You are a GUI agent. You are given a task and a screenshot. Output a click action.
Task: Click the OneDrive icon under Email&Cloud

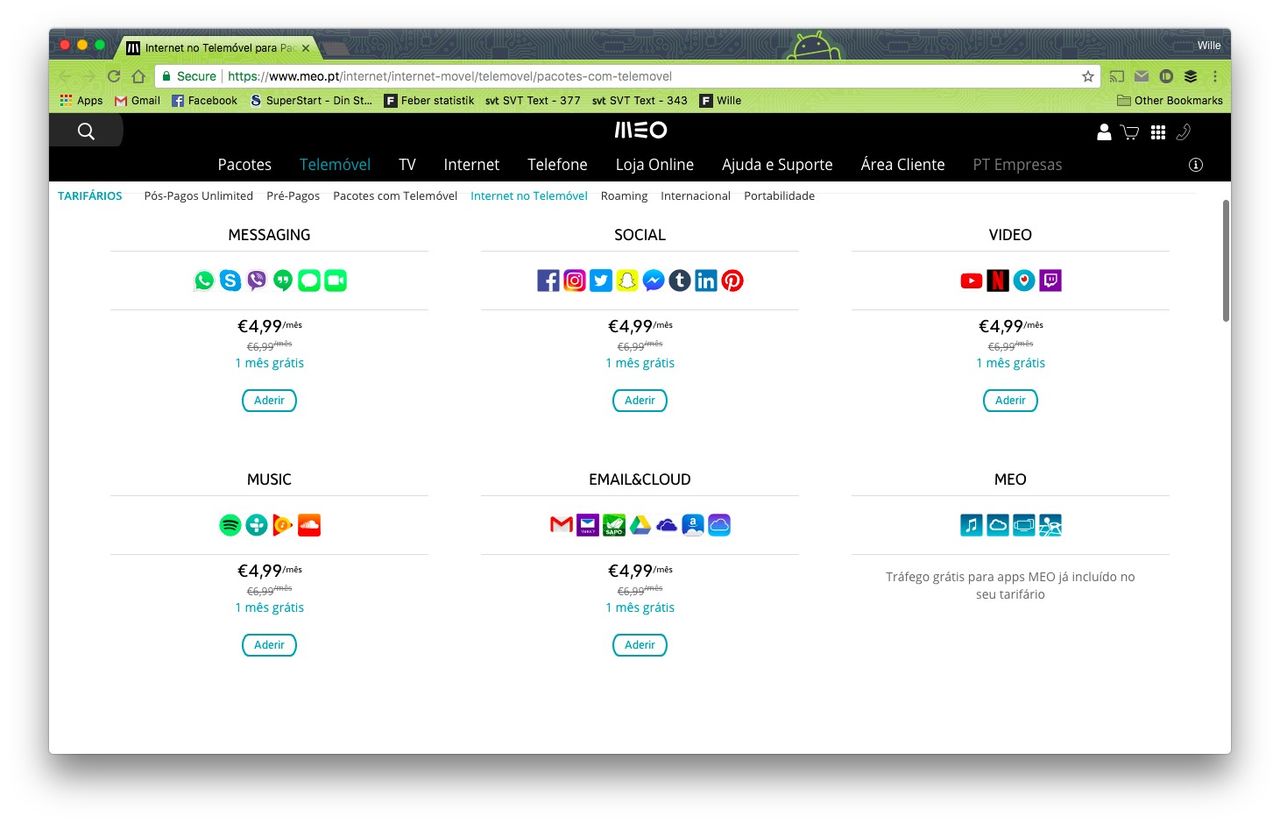[x=667, y=525]
